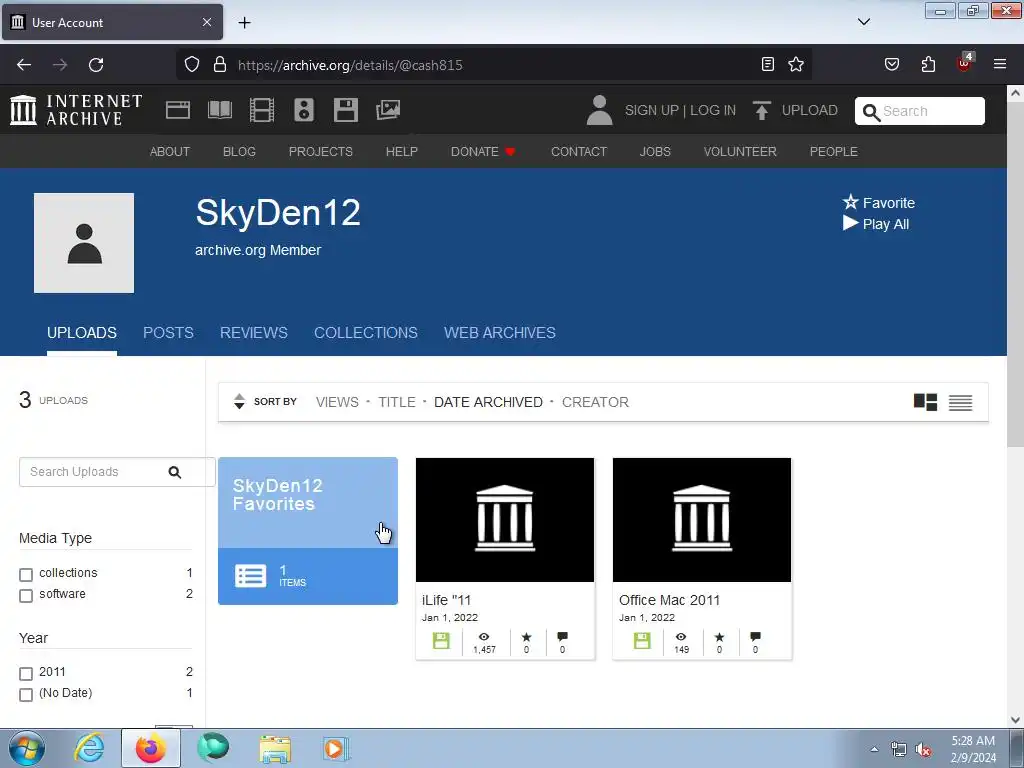Check the 2011 year filter

[x=26, y=673]
